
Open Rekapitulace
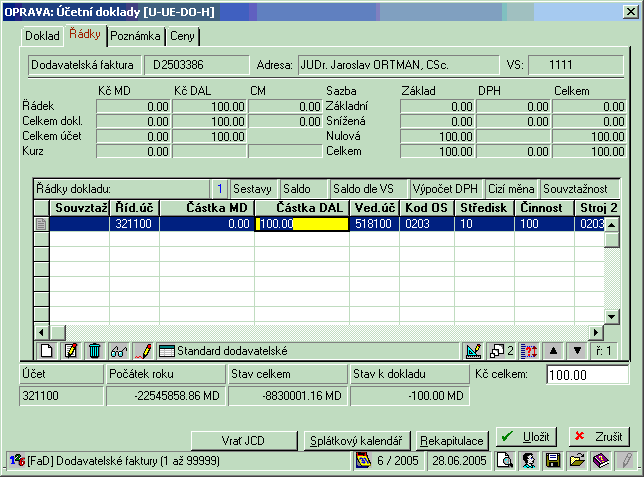coord(452,441)
